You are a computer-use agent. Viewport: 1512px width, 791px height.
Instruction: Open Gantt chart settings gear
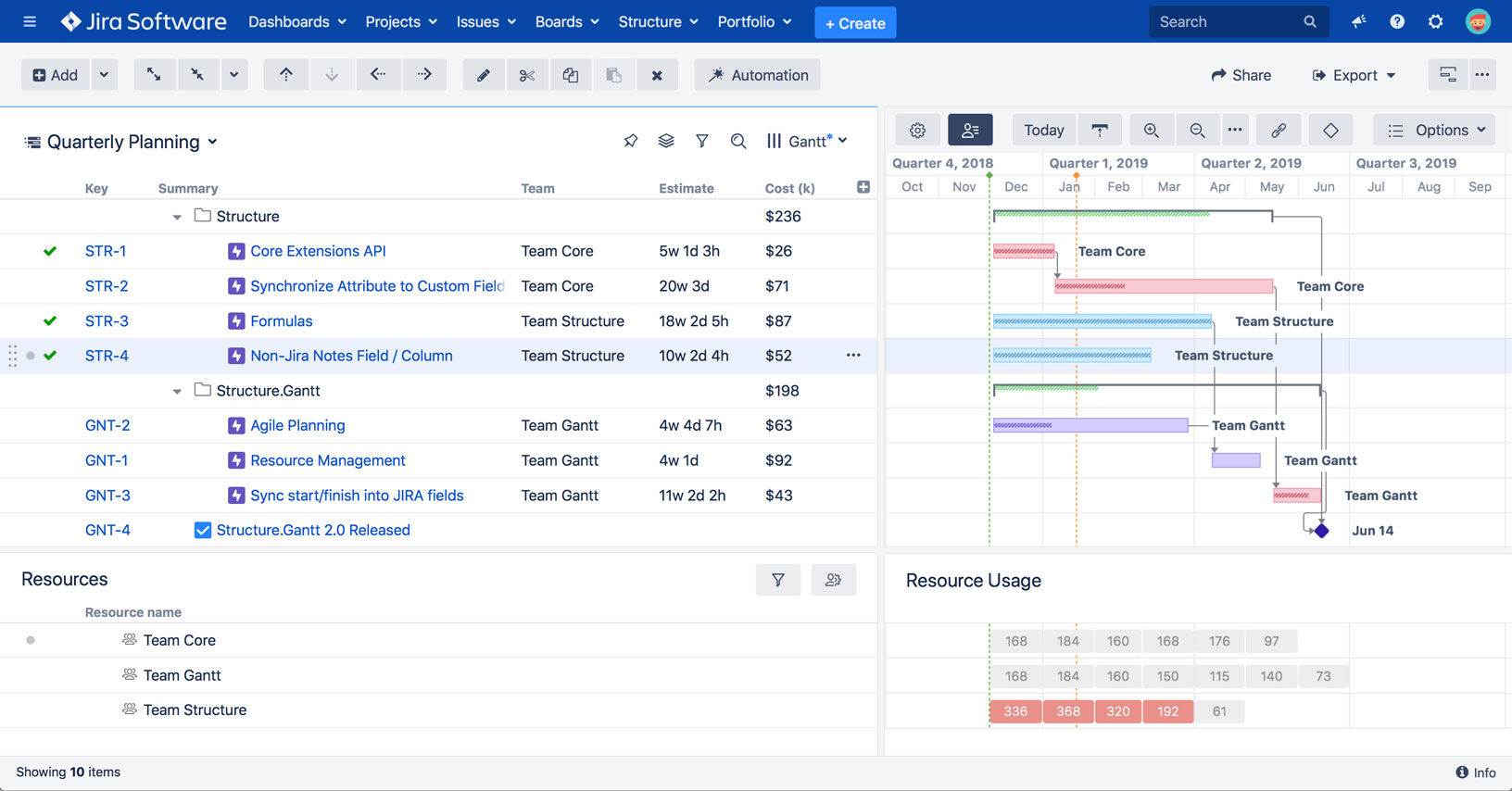(918, 131)
